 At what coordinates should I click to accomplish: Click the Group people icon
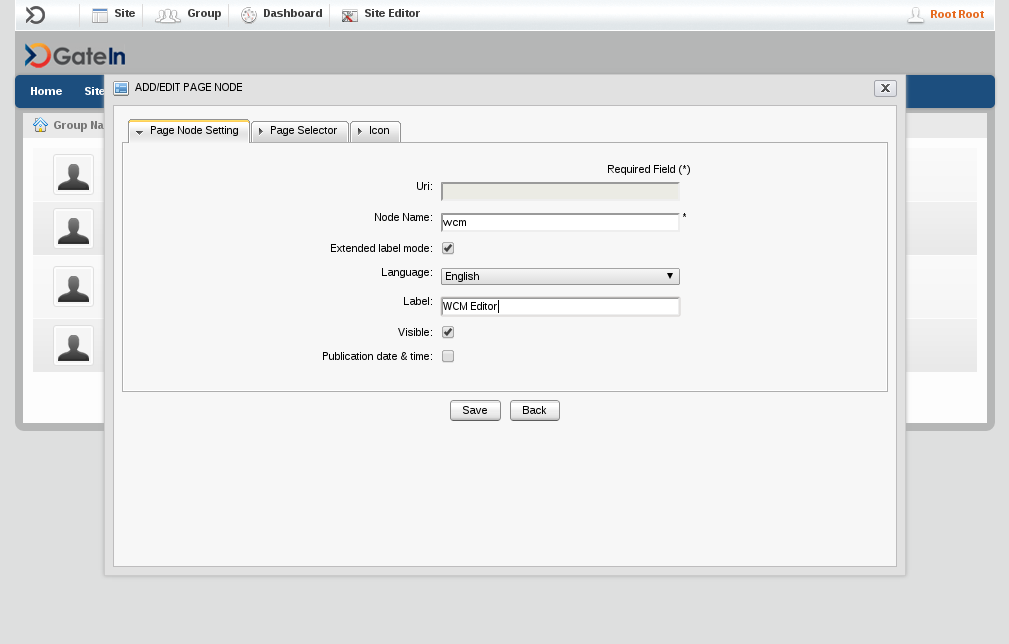168,15
